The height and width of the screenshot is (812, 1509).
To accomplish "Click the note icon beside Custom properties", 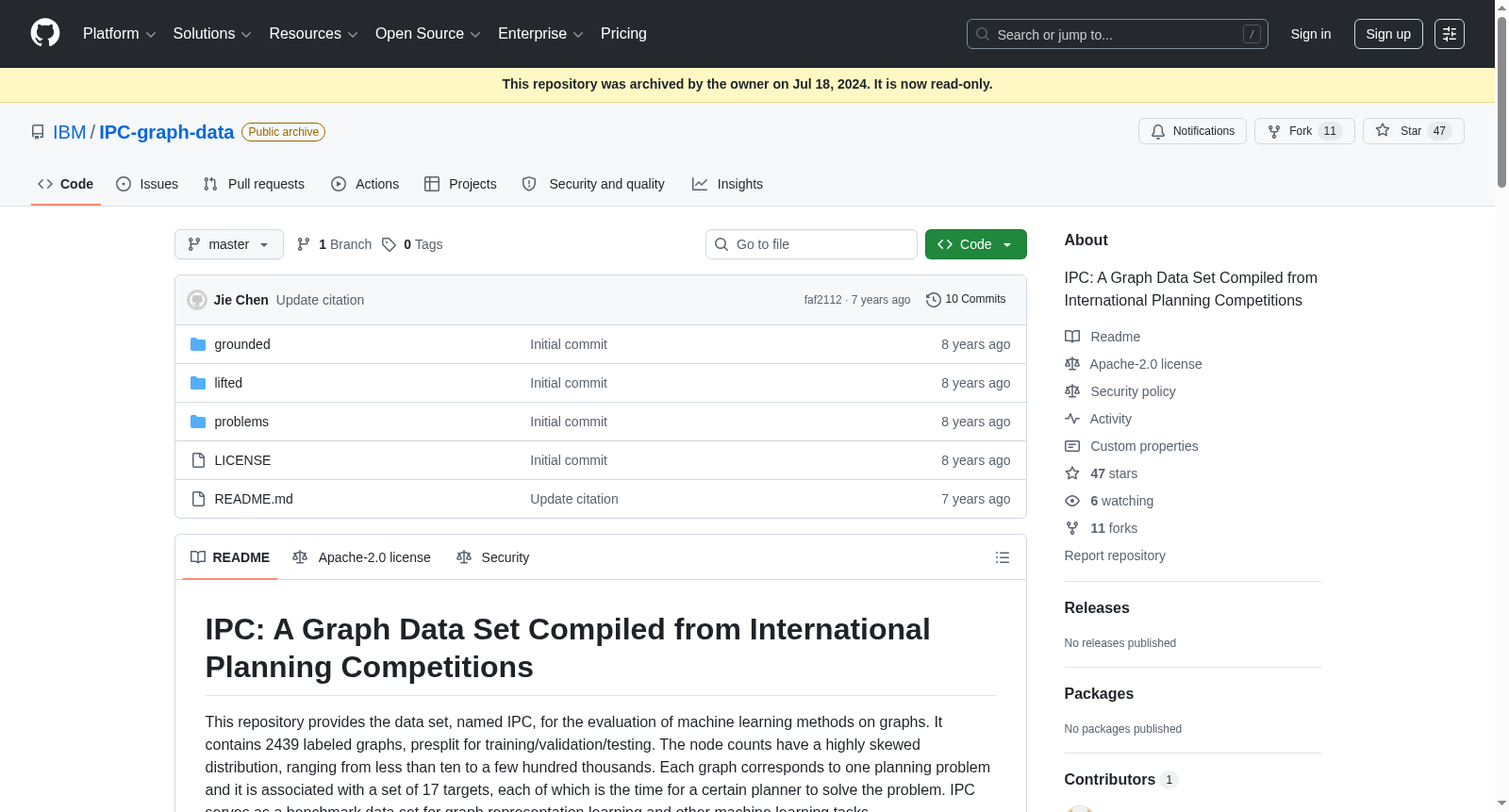I will pos(1072,446).
